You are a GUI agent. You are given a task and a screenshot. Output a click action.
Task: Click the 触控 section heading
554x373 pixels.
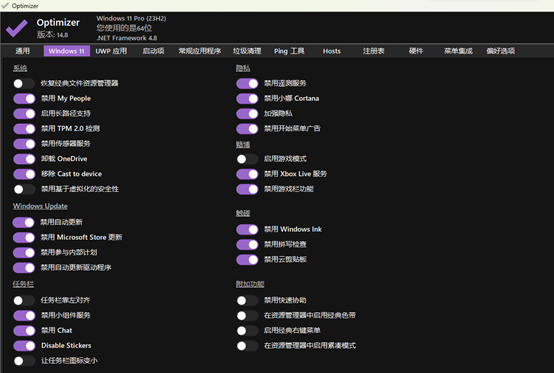243,213
